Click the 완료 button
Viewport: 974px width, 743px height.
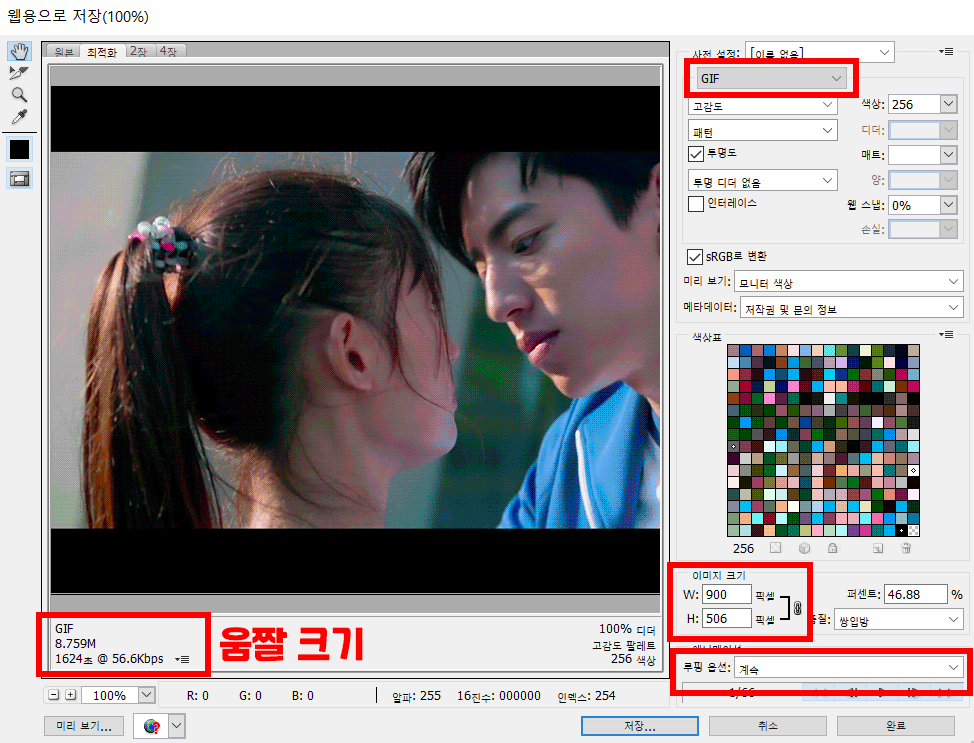click(896, 726)
